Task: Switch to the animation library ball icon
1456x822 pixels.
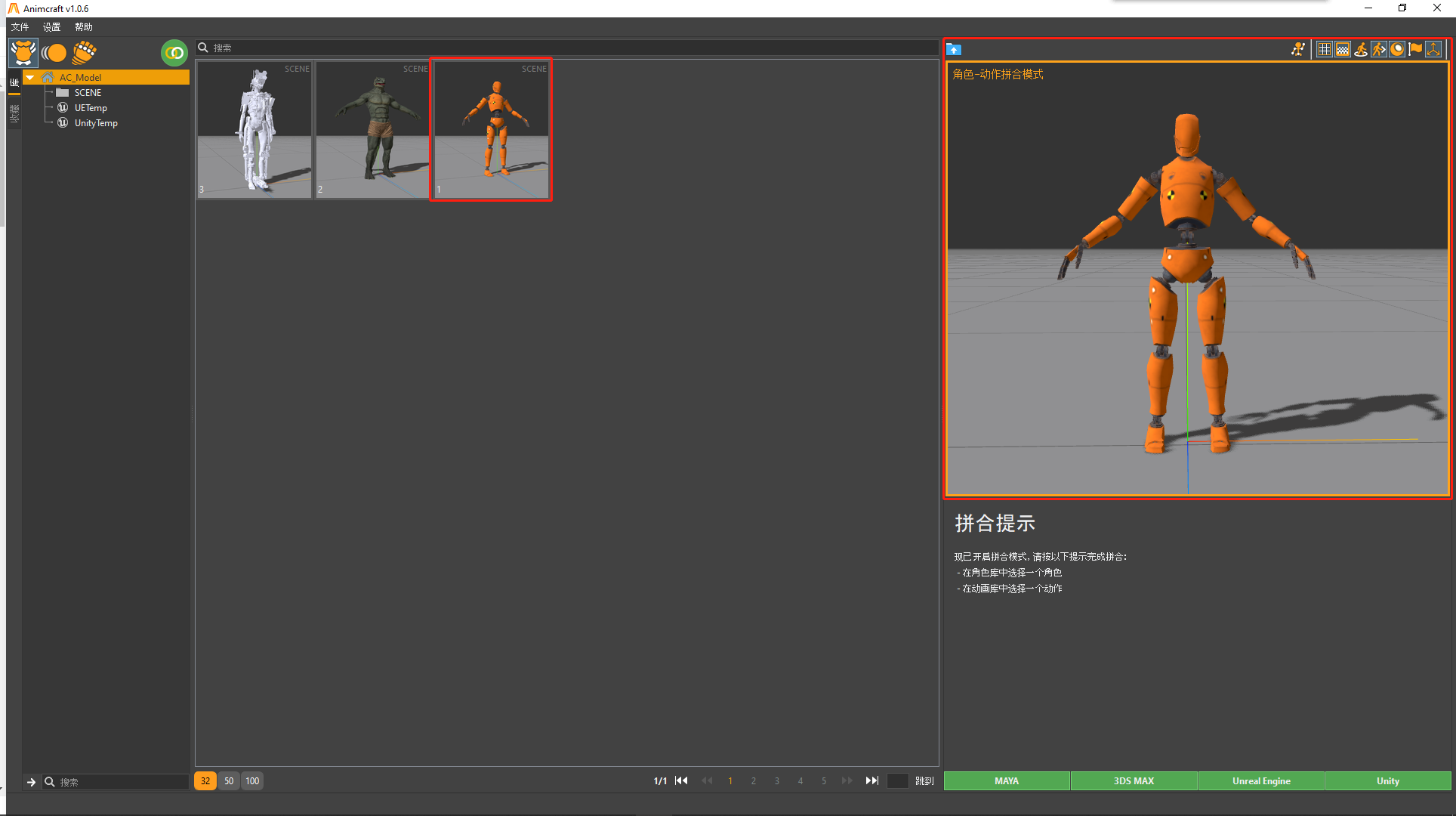Action: [x=54, y=53]
